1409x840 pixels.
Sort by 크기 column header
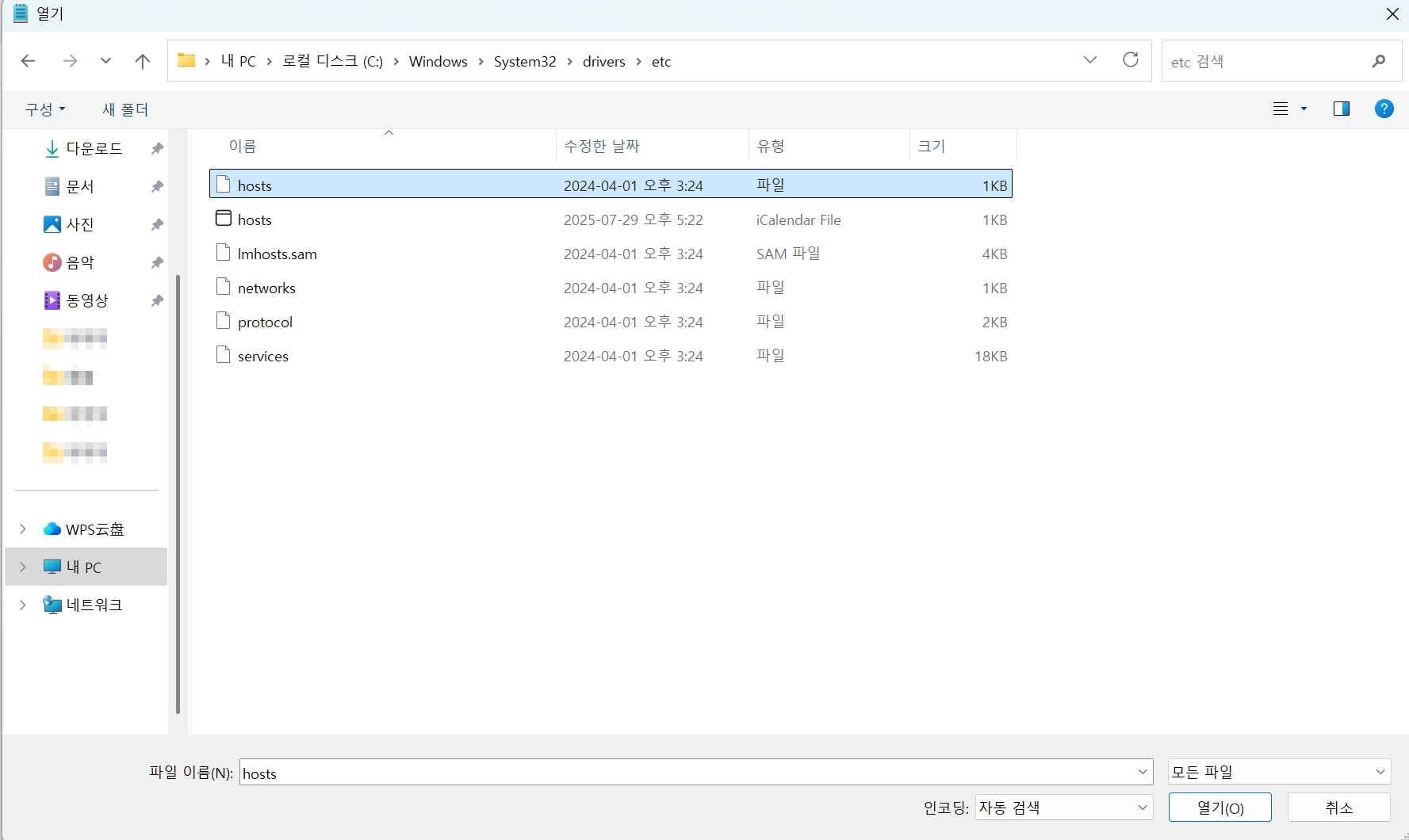[931, 146]
